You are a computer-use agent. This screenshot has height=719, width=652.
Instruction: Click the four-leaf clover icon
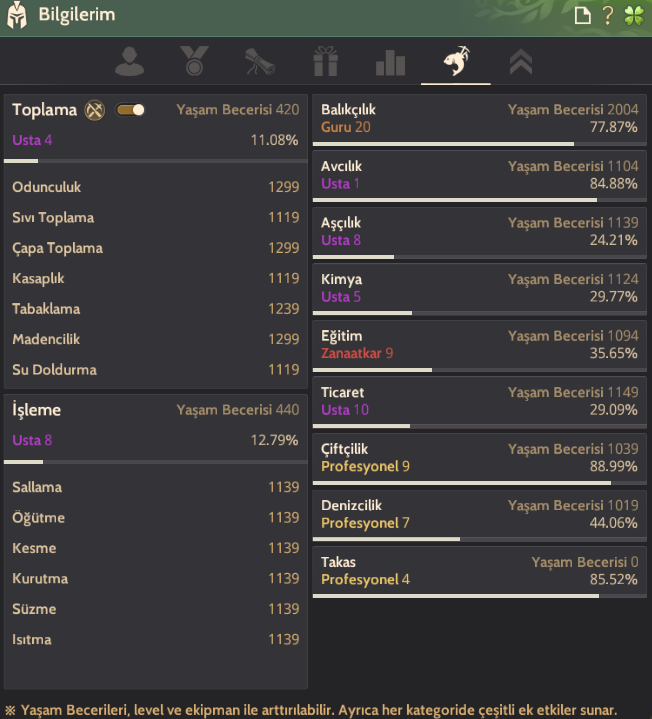coord(634,15)
